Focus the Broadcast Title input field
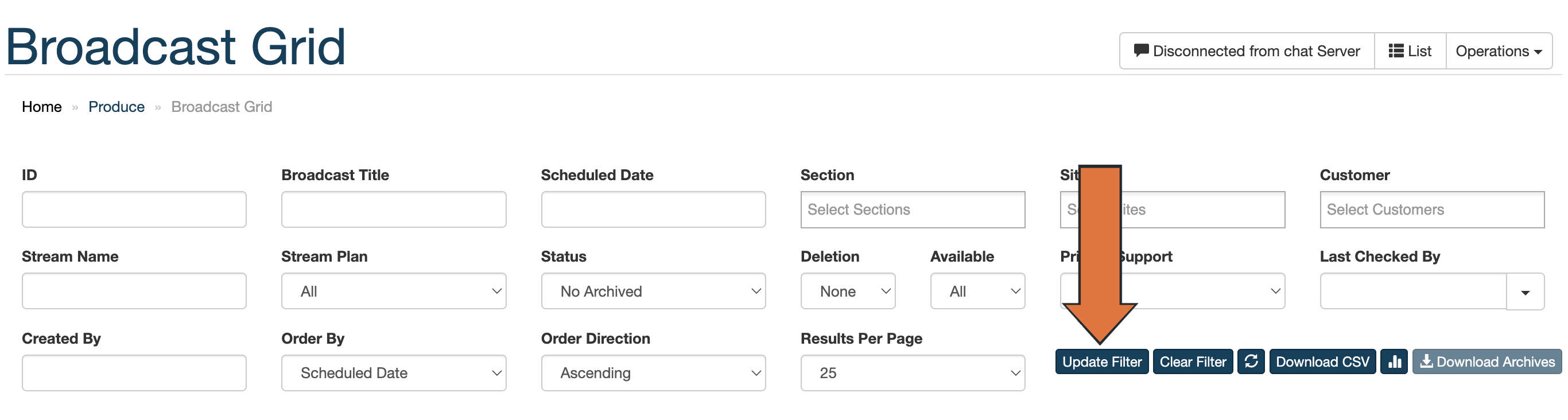The image size is (1568, 420). (393, 210)
